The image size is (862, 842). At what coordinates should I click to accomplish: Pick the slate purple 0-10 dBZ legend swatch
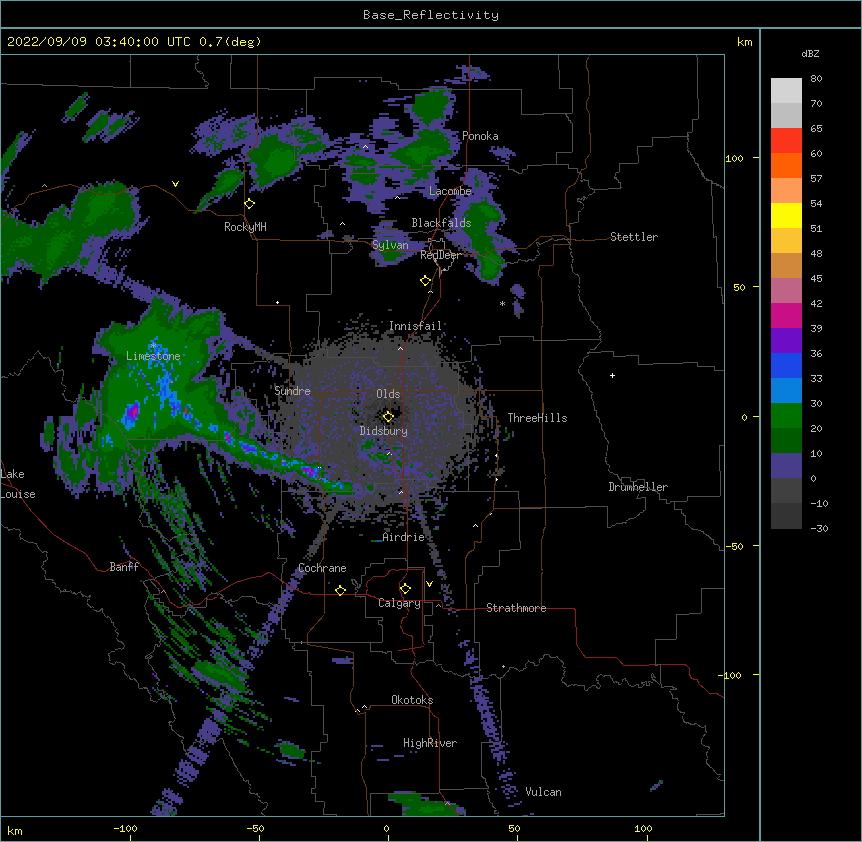pyautogui.click(x=786, y=466)
